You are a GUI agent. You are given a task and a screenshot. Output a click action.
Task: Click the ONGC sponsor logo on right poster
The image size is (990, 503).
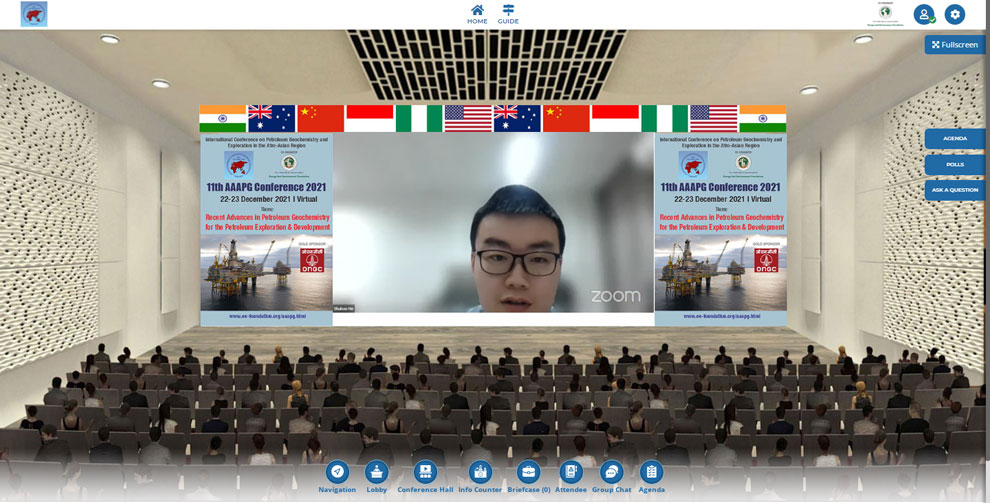pyautogui.click(x=766, y=260)
